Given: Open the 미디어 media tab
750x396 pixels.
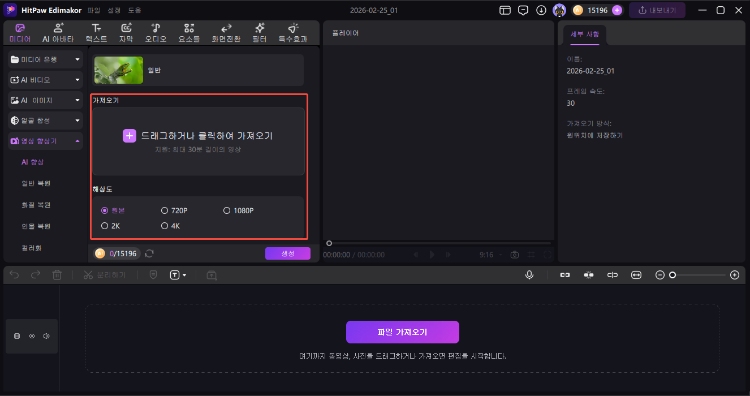Looking at the screenshot, I should point(20,33).
